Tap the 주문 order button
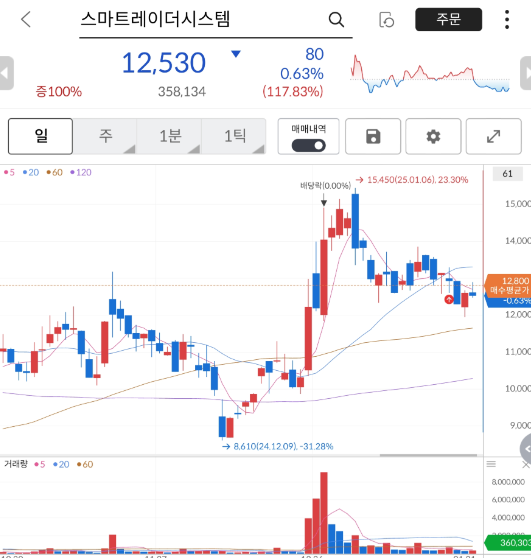Viewport: 531px width, 558px height. coord(448,19)
